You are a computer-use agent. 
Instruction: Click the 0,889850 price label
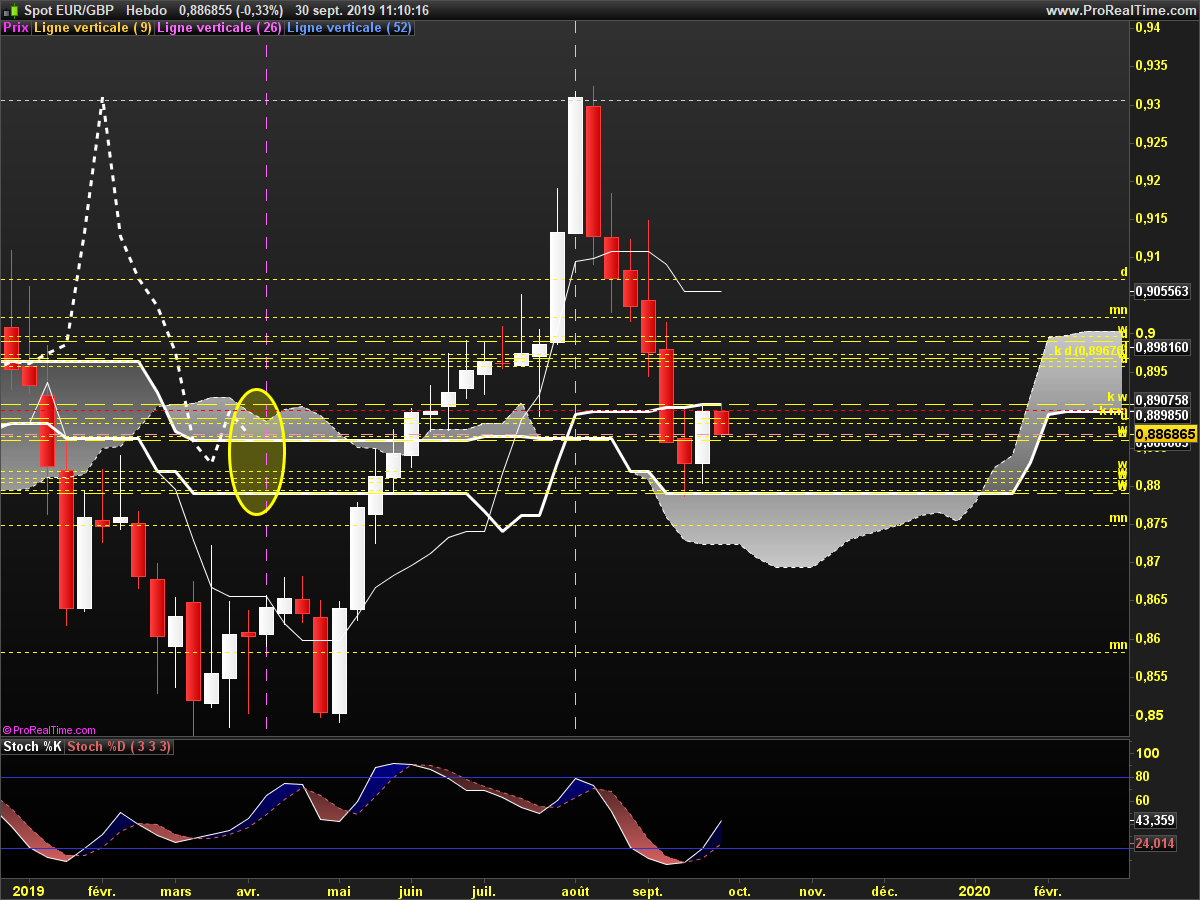(1162, 415)
